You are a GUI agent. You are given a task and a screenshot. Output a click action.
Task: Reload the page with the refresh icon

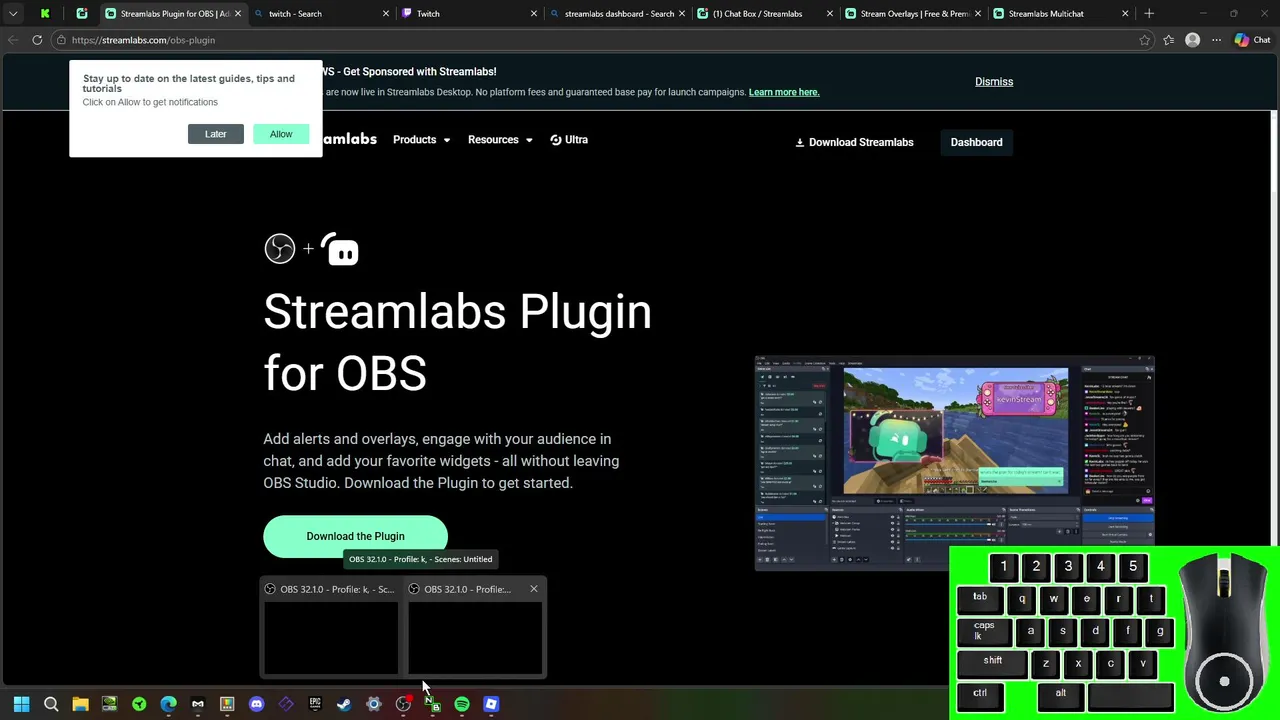click(x=37, y=40)
